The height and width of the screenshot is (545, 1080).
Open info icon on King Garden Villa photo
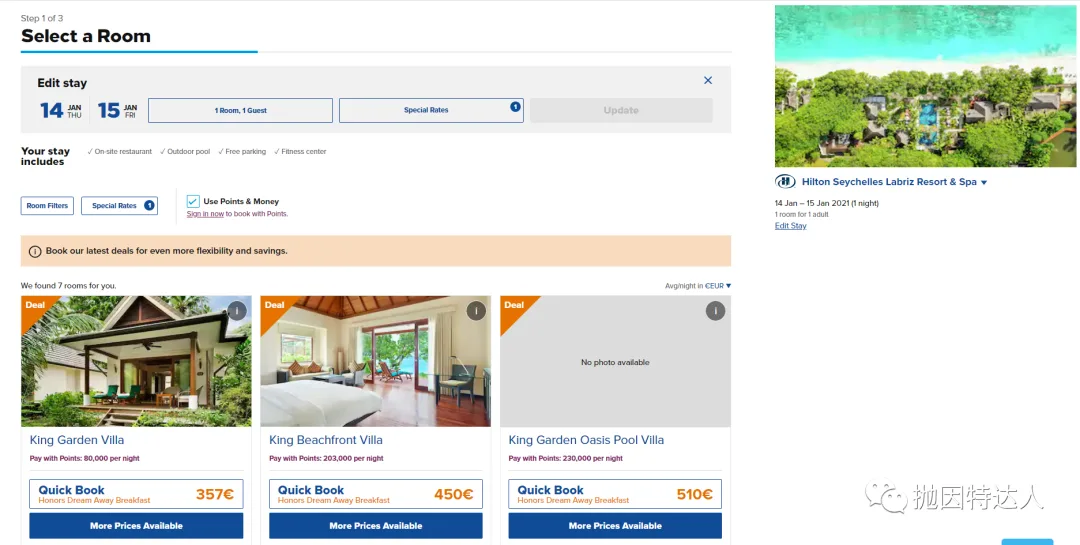pos(236,311)
